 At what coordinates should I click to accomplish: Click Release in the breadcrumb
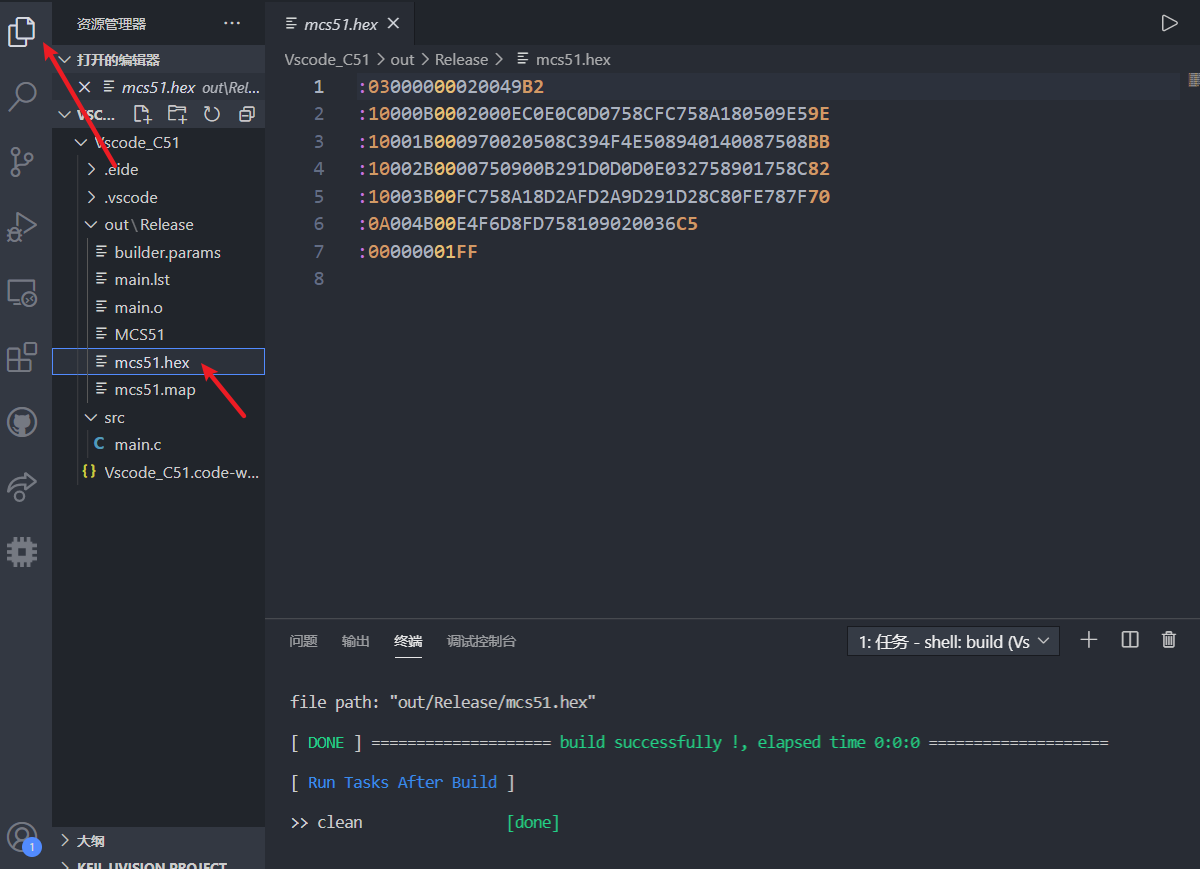pos(461,60)
